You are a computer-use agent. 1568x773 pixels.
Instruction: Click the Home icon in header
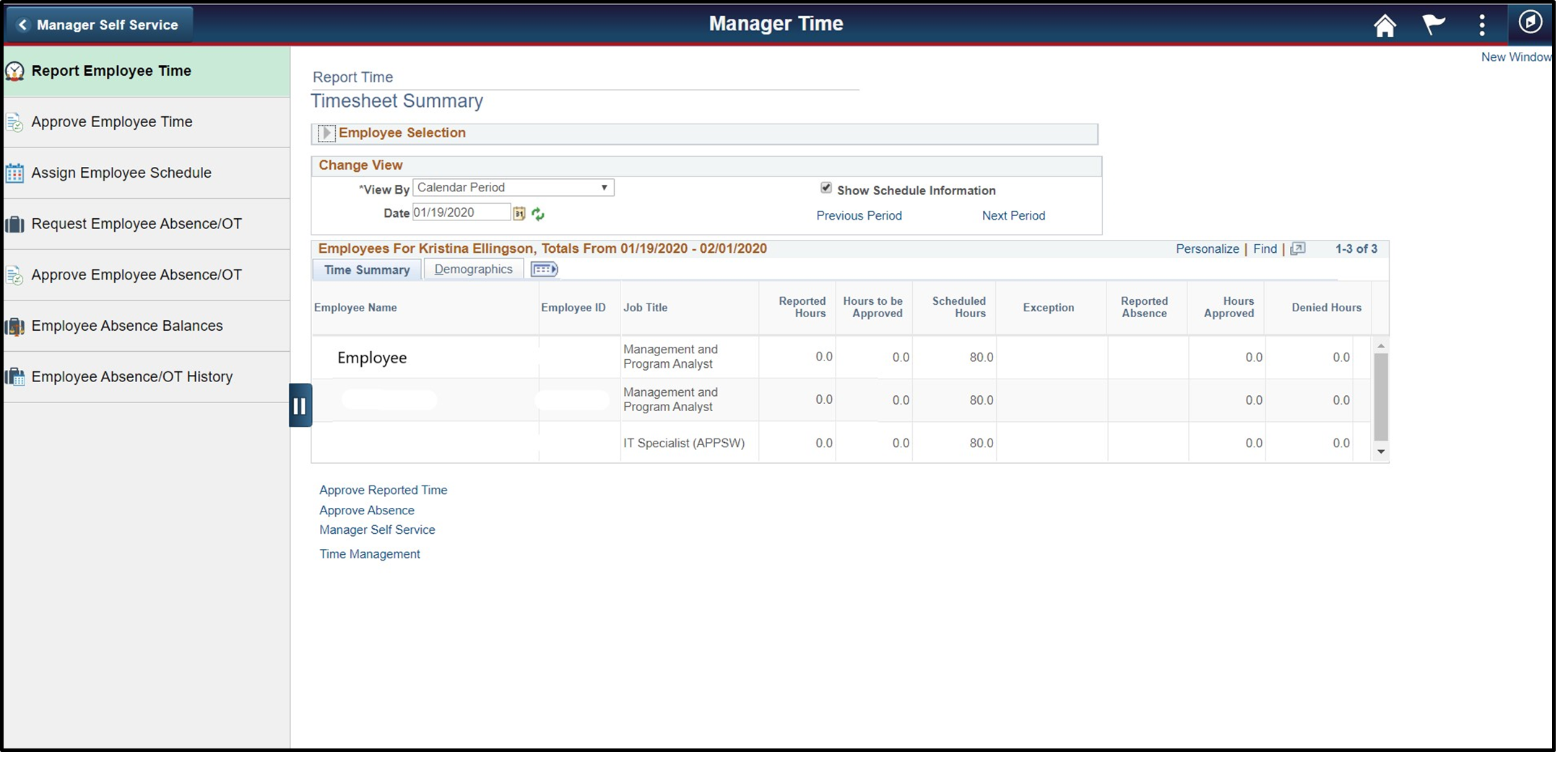point(1384,25)
